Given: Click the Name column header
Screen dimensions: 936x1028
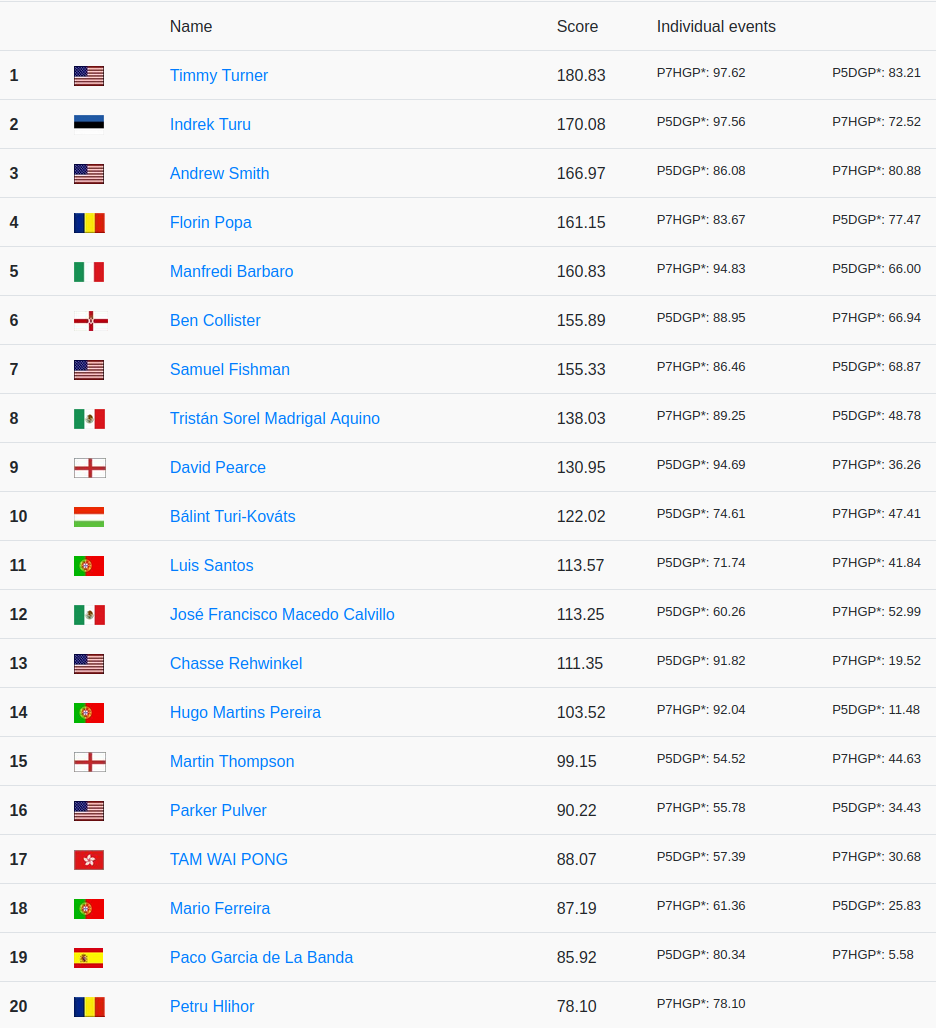Looking at the screenshot, I should pyautogui.click(x=191, y=26).
